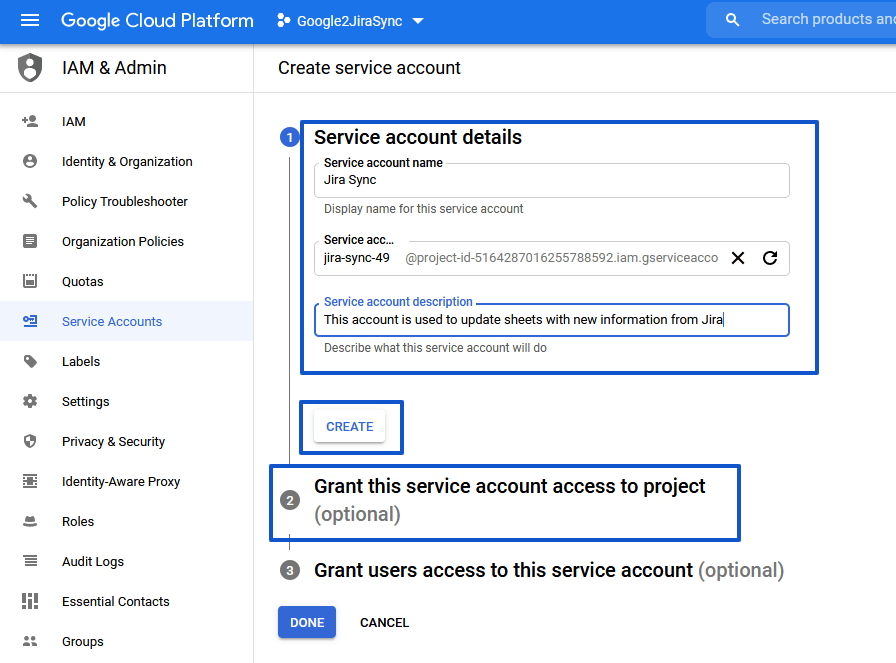Click the Service Accounts key icon

(x=30, y=321)
